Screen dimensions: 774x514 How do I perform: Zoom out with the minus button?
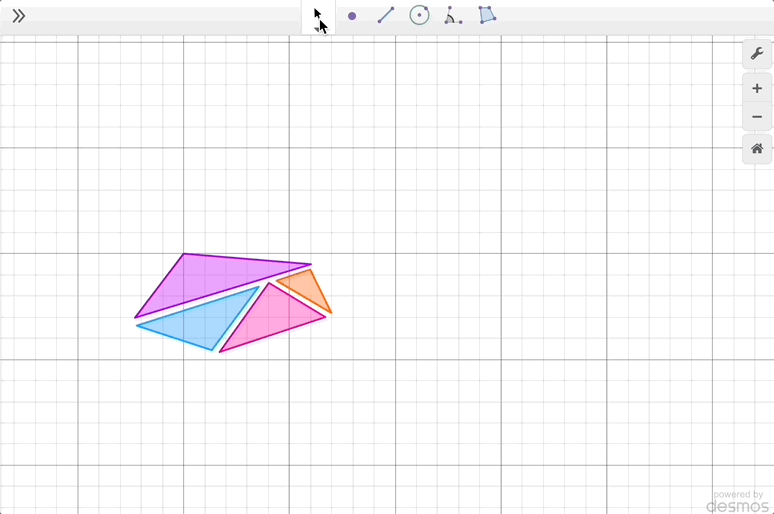(757, 118)
